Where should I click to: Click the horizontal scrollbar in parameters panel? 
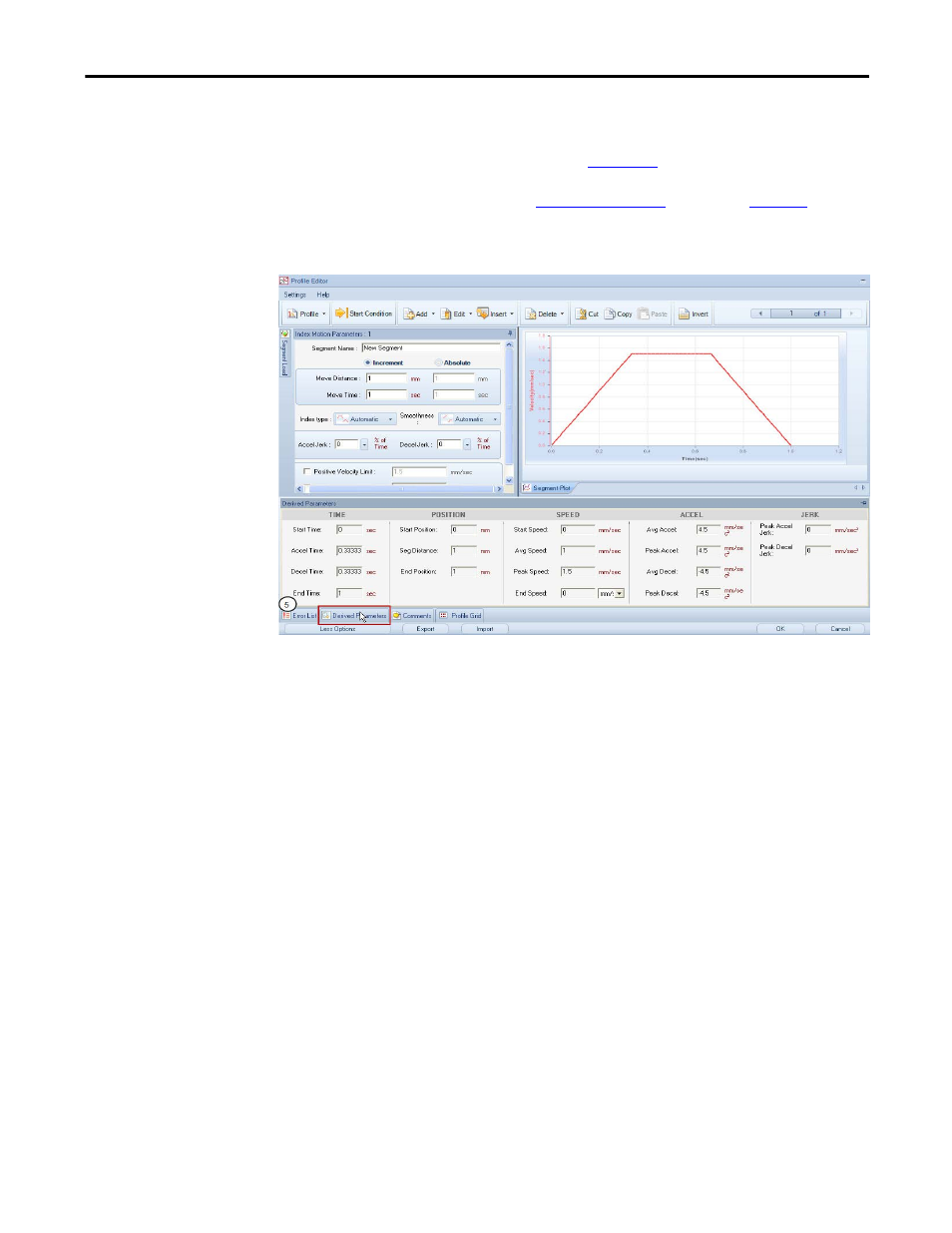click(399, 489)
